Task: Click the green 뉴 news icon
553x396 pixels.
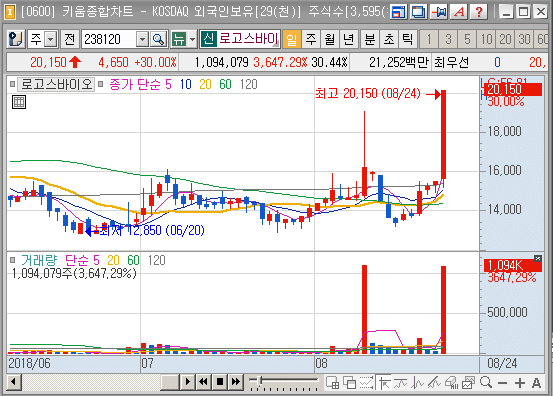Action: pos(179,39)
